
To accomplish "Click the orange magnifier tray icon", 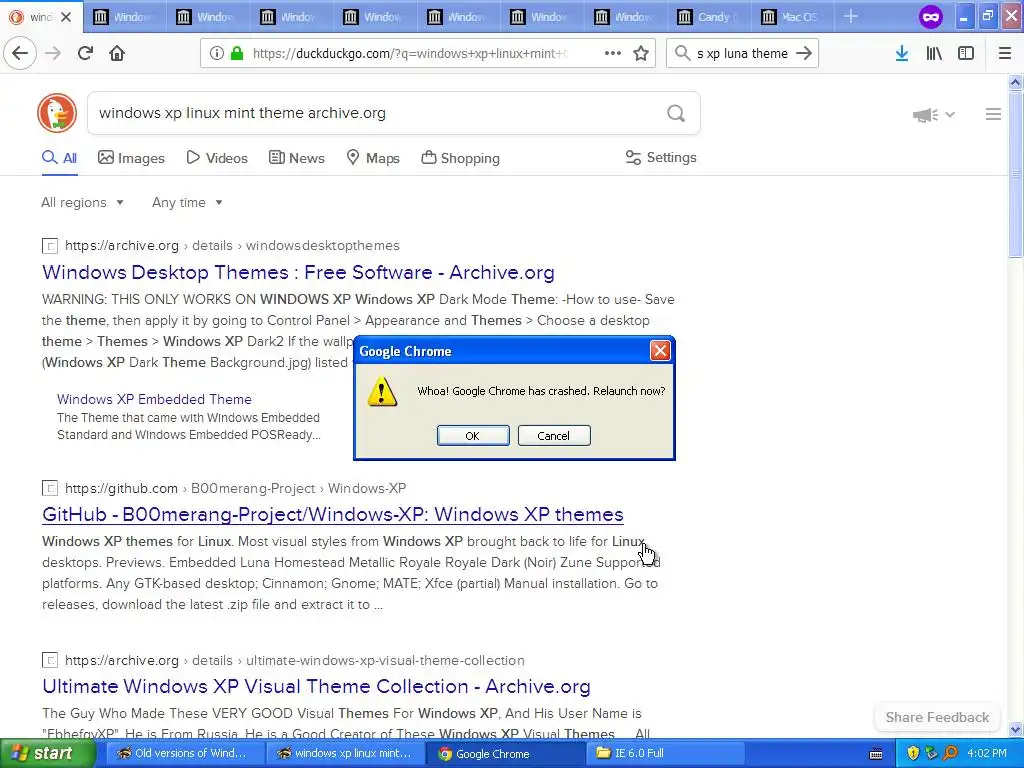I will pos(951,754).
